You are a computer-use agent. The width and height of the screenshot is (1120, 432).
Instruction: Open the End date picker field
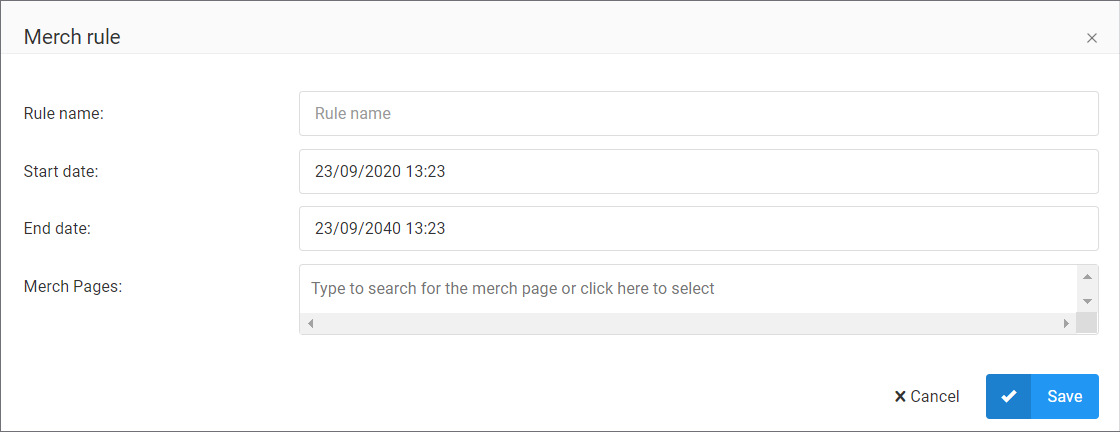point(699,228)
